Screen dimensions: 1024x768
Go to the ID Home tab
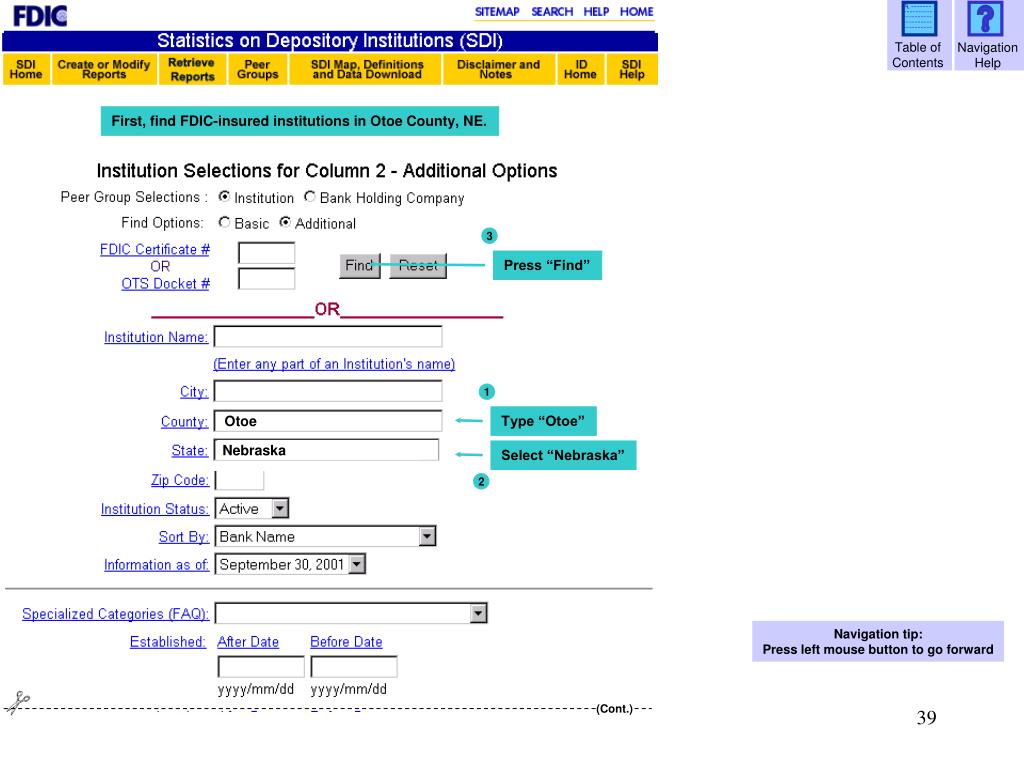click(581, 69)
